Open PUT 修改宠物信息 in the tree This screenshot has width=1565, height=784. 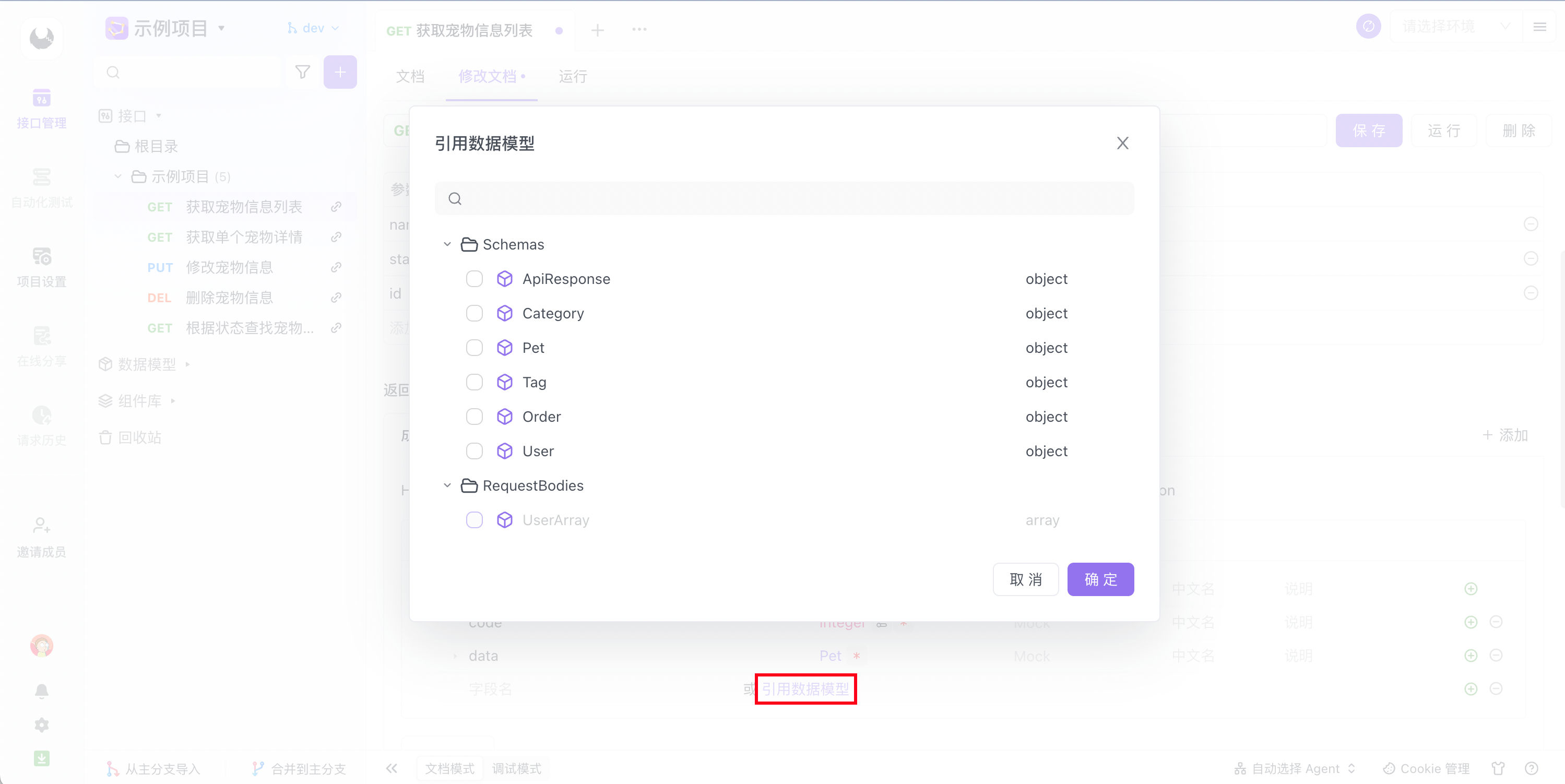click(229, 267)
